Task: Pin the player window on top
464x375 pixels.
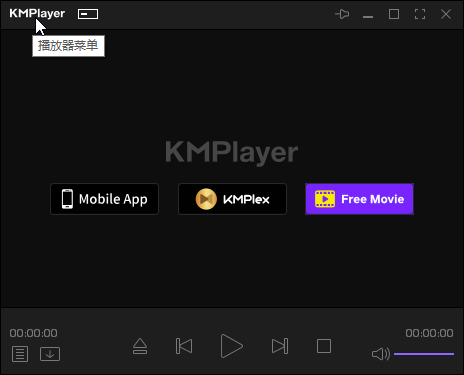Action: pyautogui.click(x=342, y=14)
